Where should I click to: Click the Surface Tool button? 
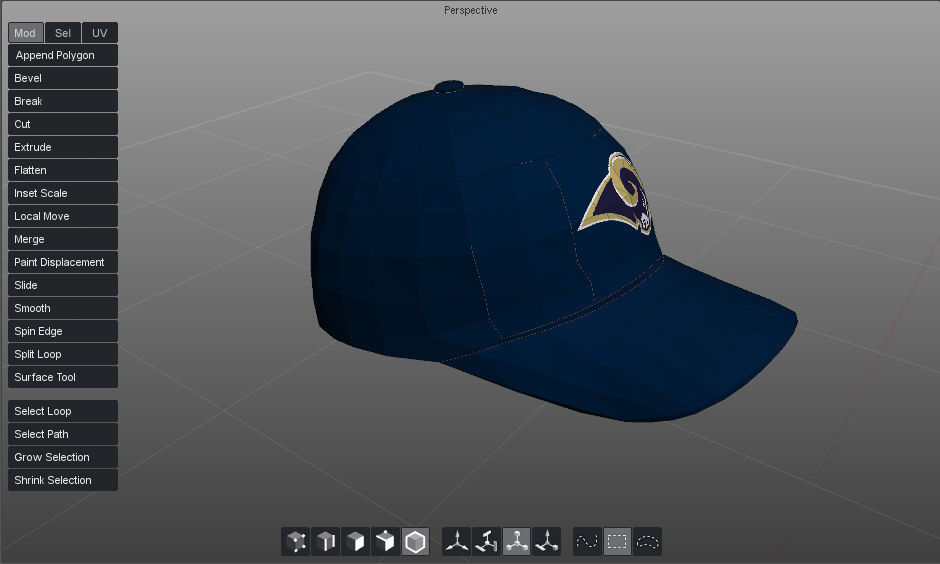coord(63,377)
